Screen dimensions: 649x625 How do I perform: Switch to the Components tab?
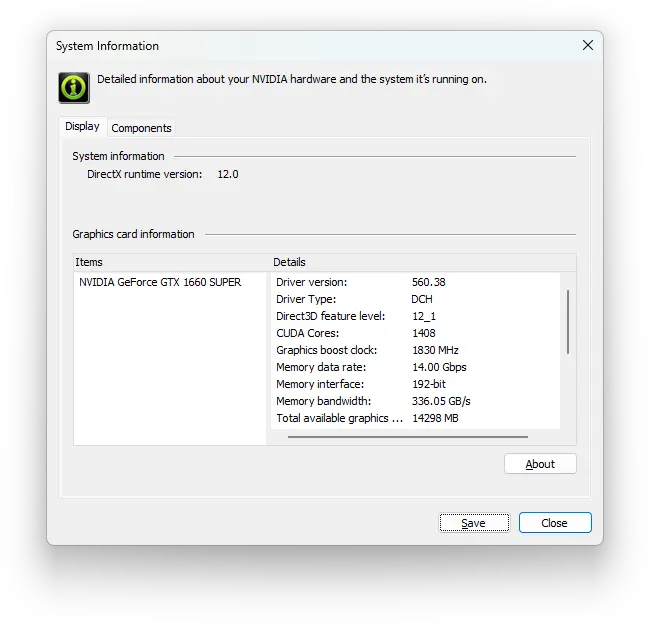click(141, 128)
